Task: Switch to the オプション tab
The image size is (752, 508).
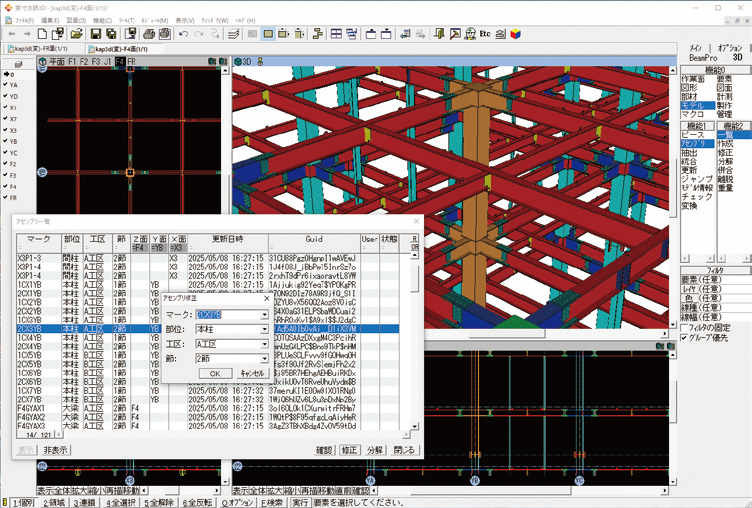Action: click(x=730, y=48)
